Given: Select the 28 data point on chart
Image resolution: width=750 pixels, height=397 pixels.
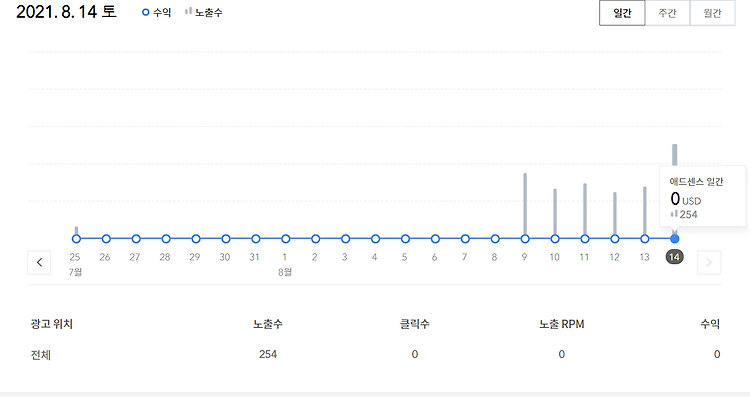Looking at the screenshot, I should (166, 239).
